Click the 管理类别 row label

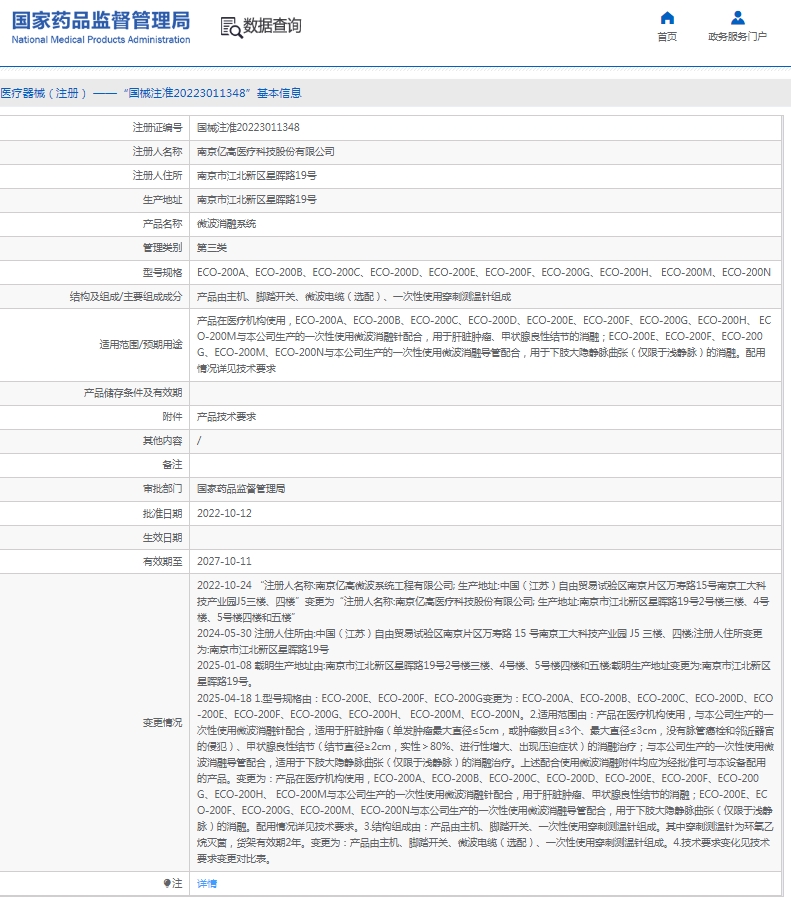(162, 248)
